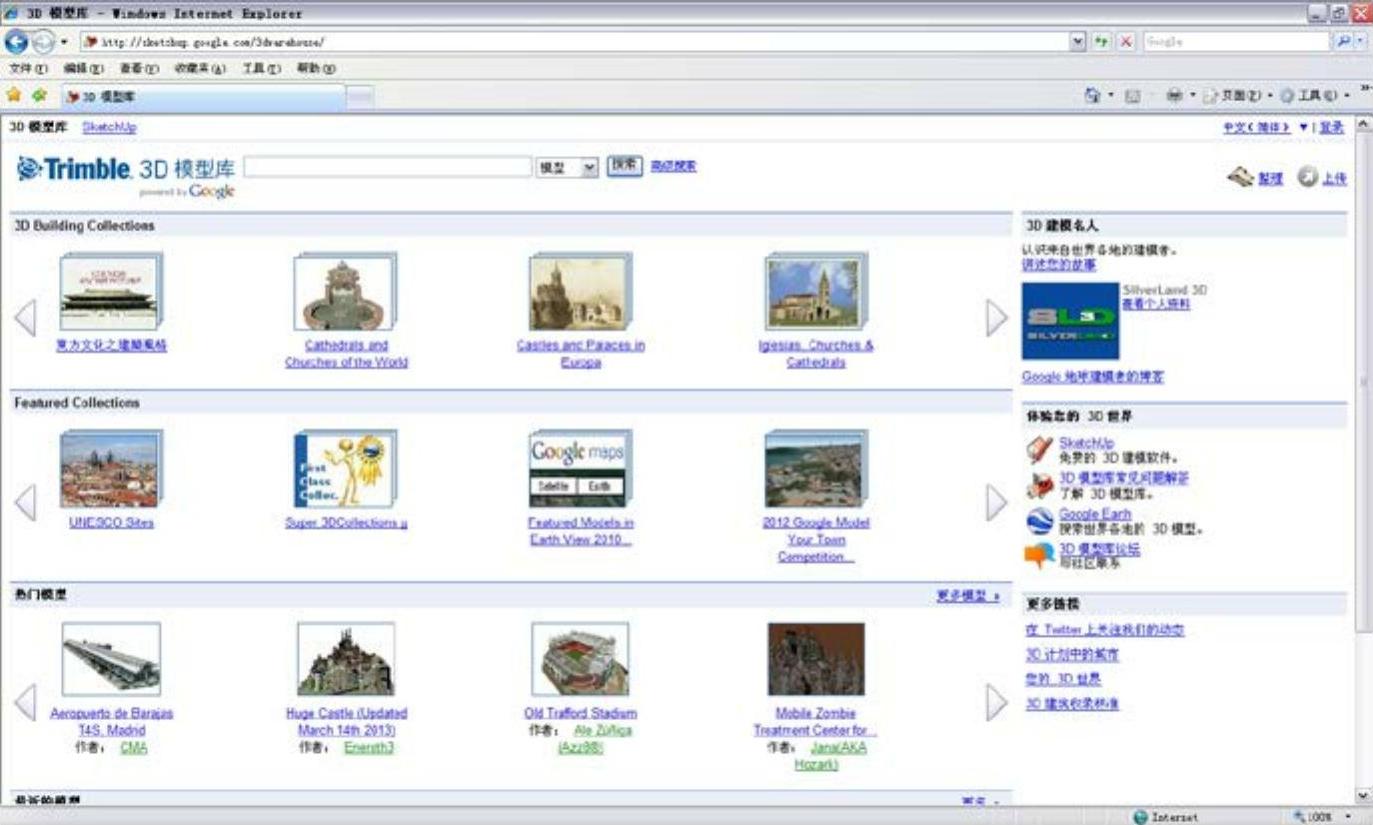Expand the address bar history dropdown
Image resolution: width=1373 pixels, height=825 pixels.
(x=1077, y=42)
